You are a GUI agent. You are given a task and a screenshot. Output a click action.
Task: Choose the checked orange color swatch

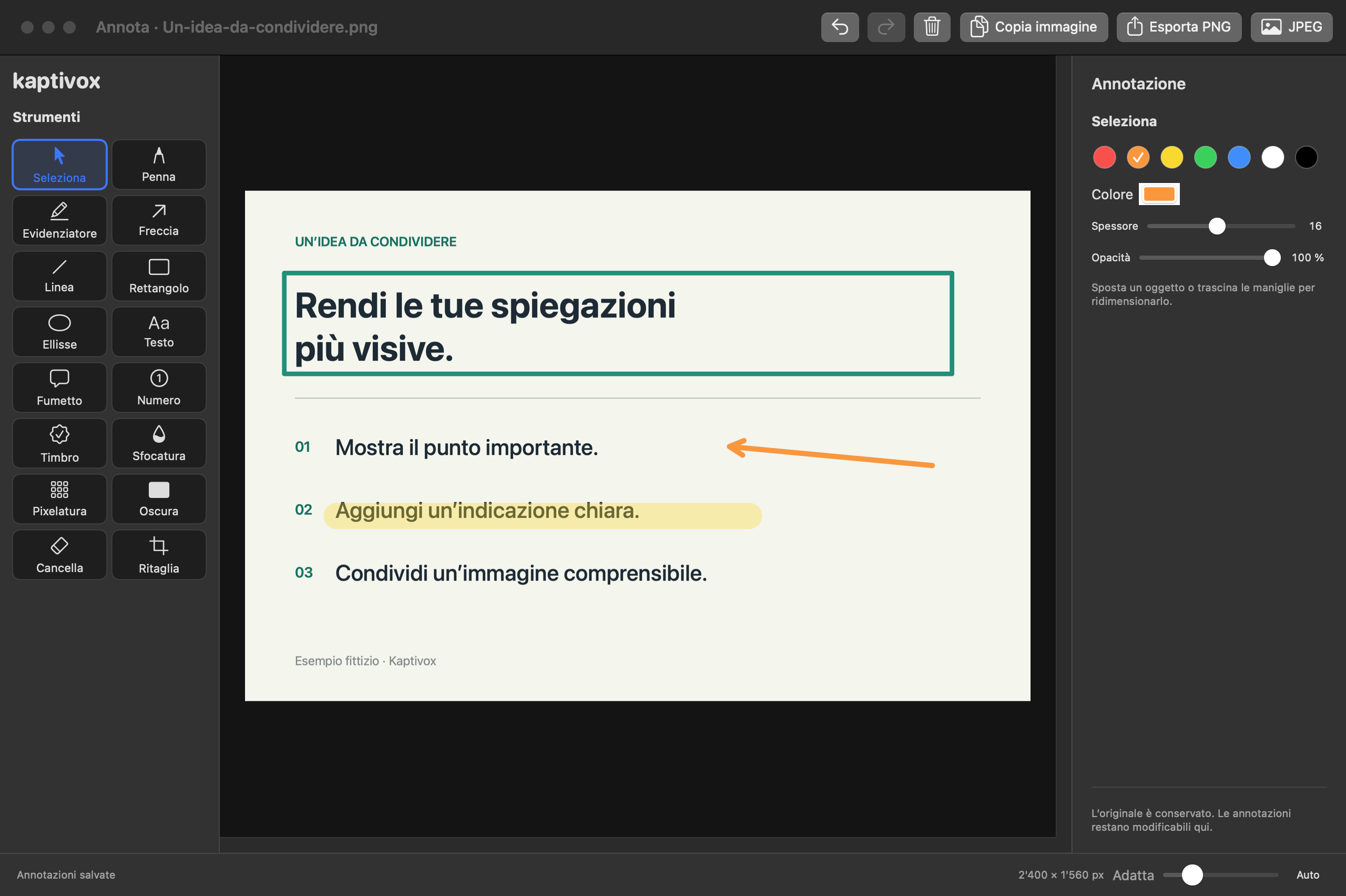(1138, 157)
